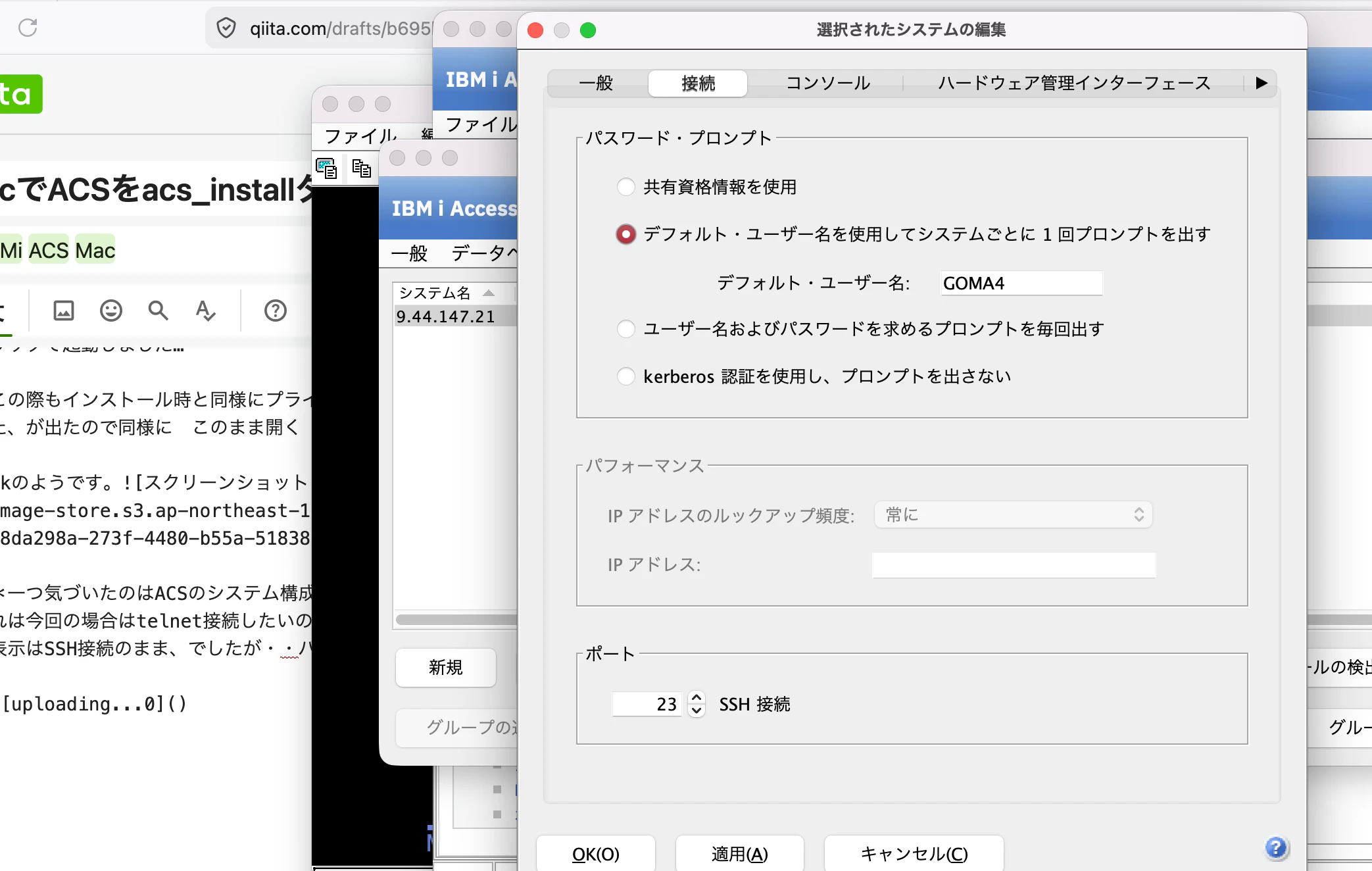Click the OK(O) button
Image resolution: width=1372 pixels, height=871 pixels.
pyautogui.click(x=596, y=854)
